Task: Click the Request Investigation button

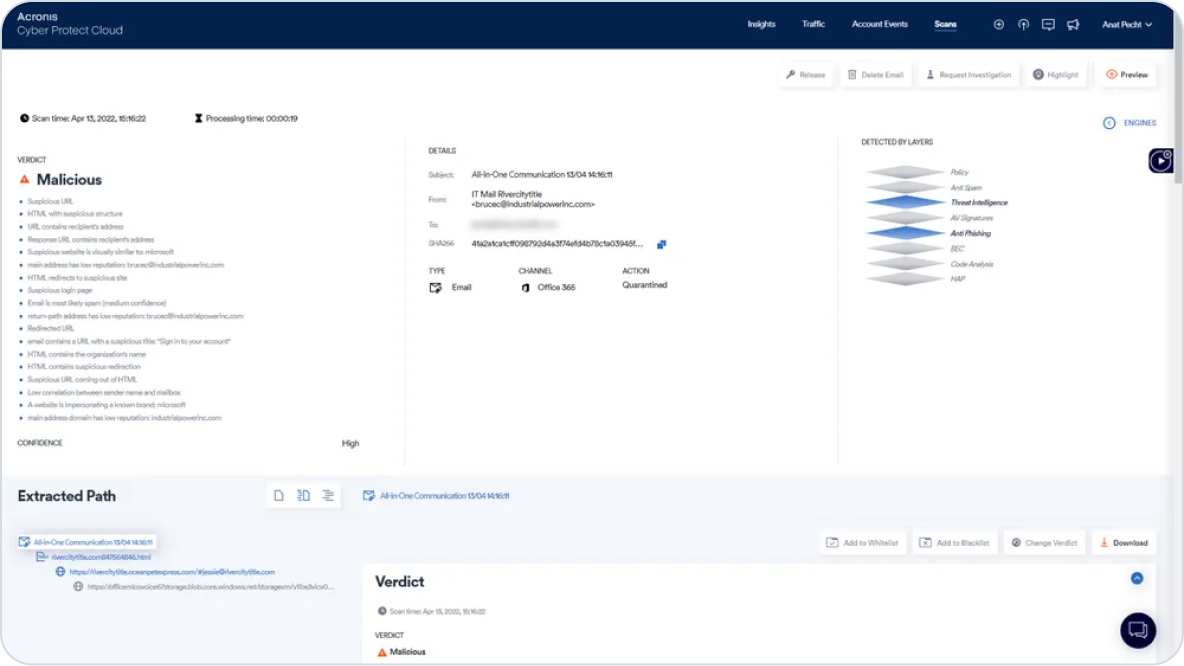Action: (968, 74)
